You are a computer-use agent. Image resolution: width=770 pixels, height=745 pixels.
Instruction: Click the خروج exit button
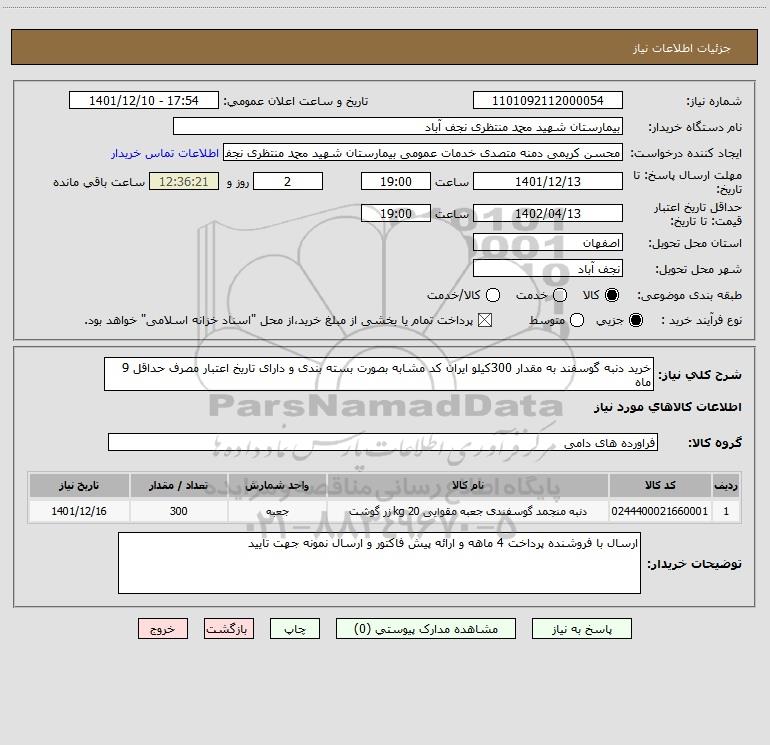tap(163, 629)
